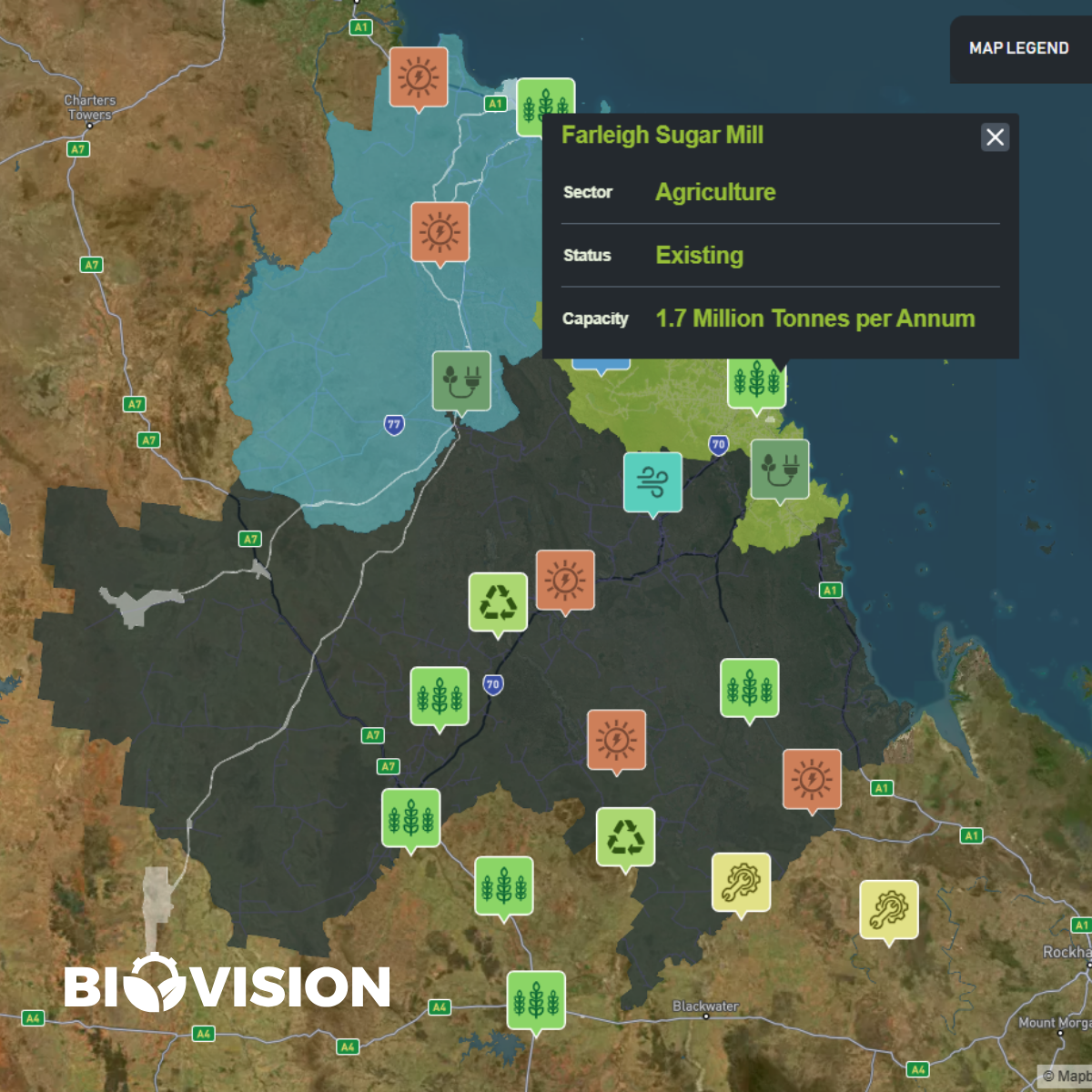Open the Mapbox attribution link
Image resolution: width=1092 pixels, height=1092 pixels.
click(x=1067, y=1076)
